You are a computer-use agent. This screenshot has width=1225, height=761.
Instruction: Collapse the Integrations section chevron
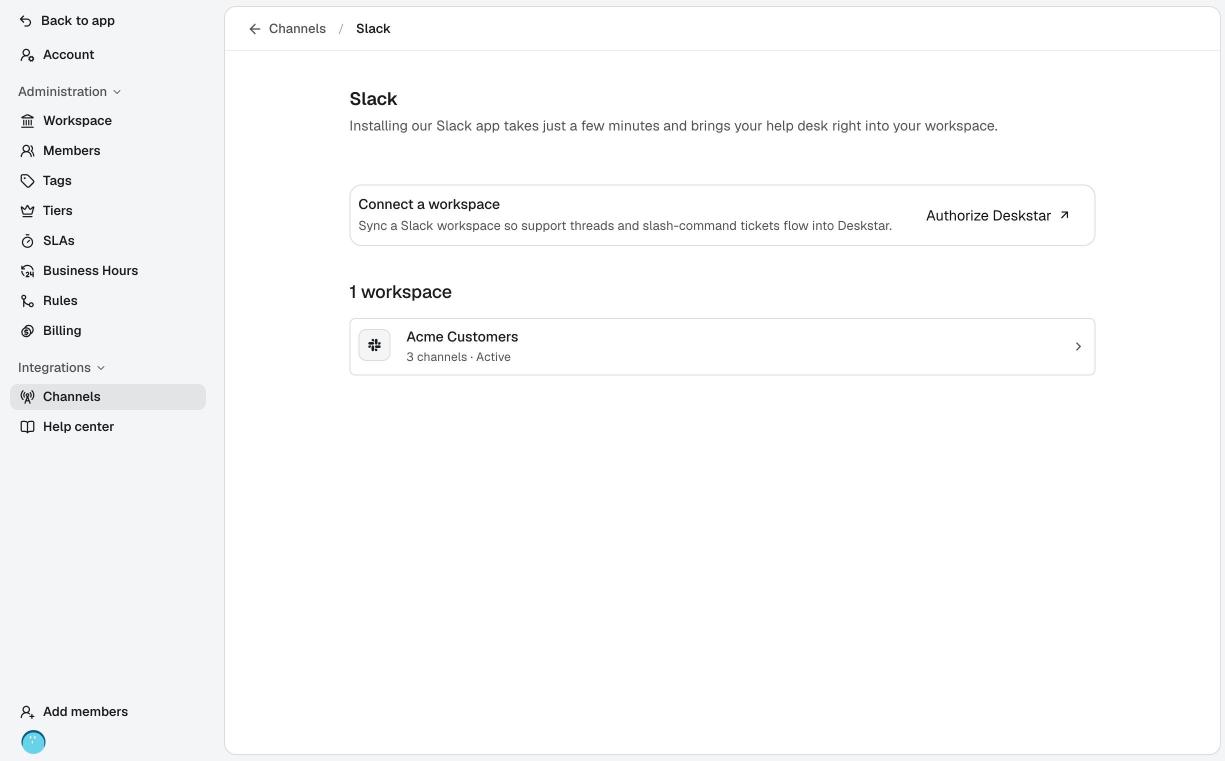(x=101, y=368)
